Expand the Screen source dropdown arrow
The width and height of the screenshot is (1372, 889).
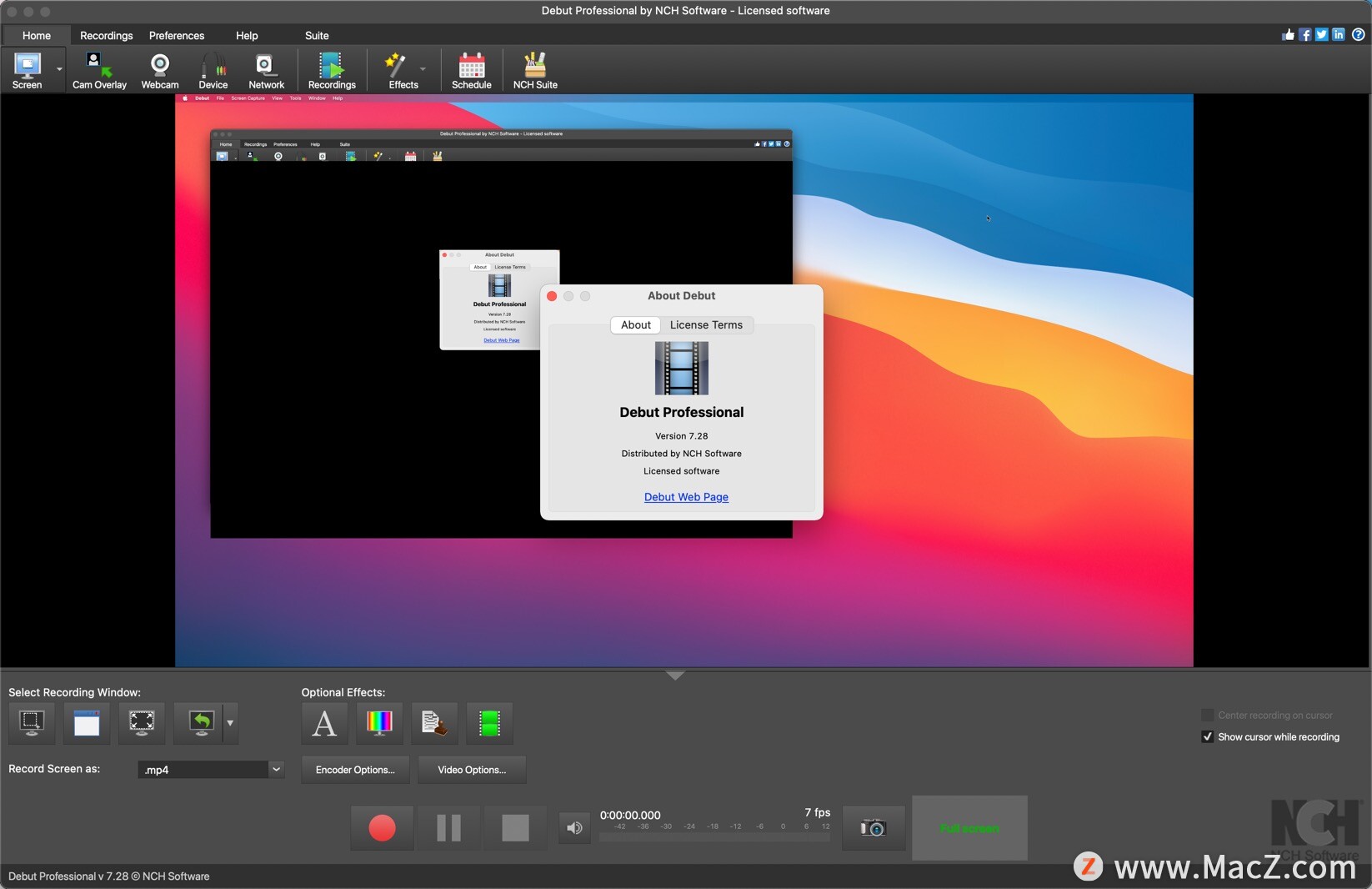click(59, 69)
